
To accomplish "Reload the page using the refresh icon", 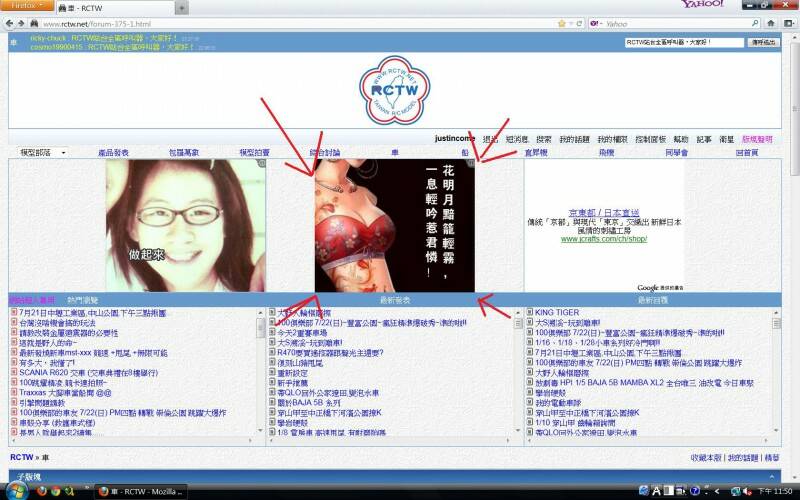I will click(x=579, y=23).
